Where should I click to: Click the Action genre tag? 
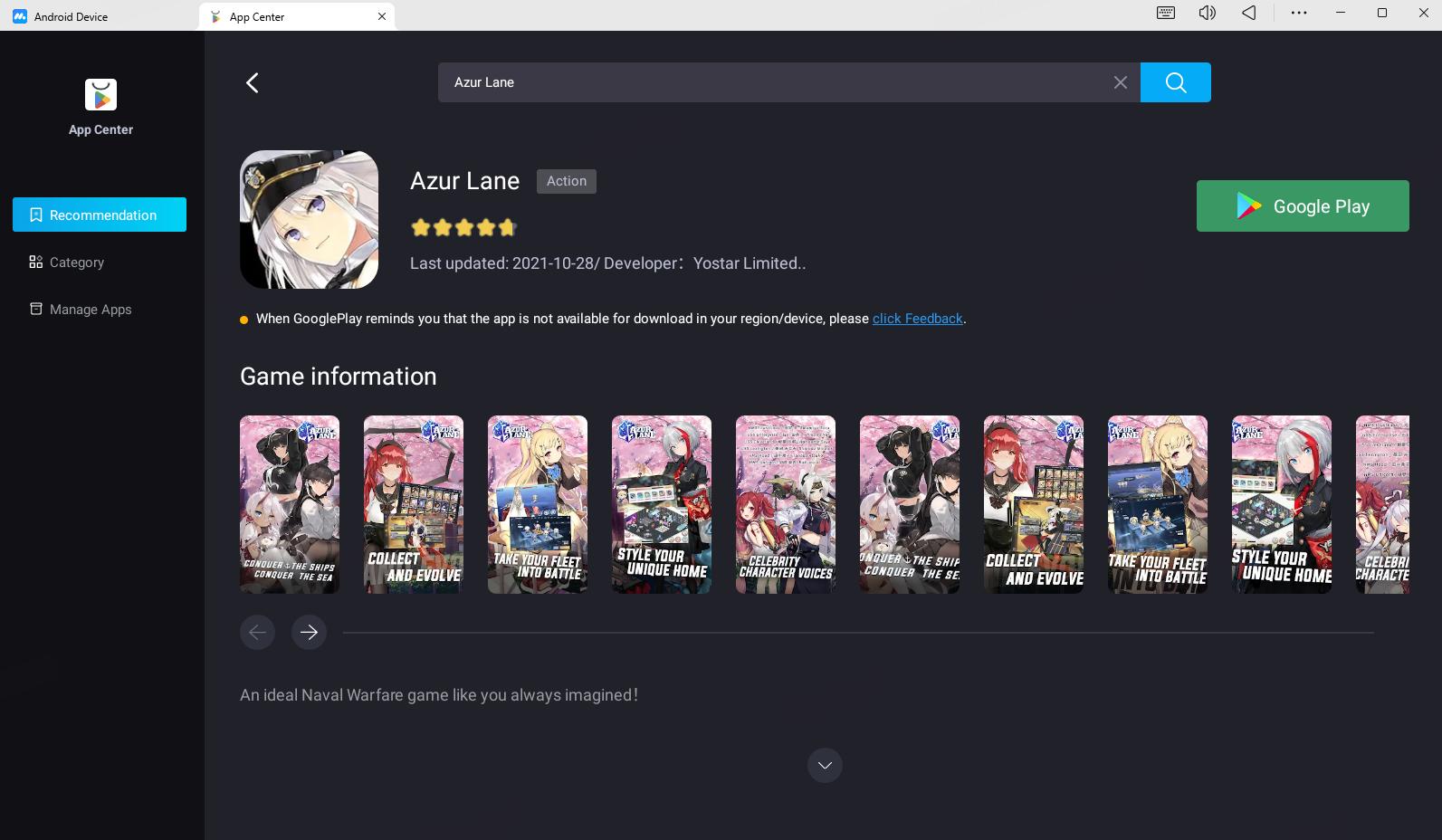point(566,181)
